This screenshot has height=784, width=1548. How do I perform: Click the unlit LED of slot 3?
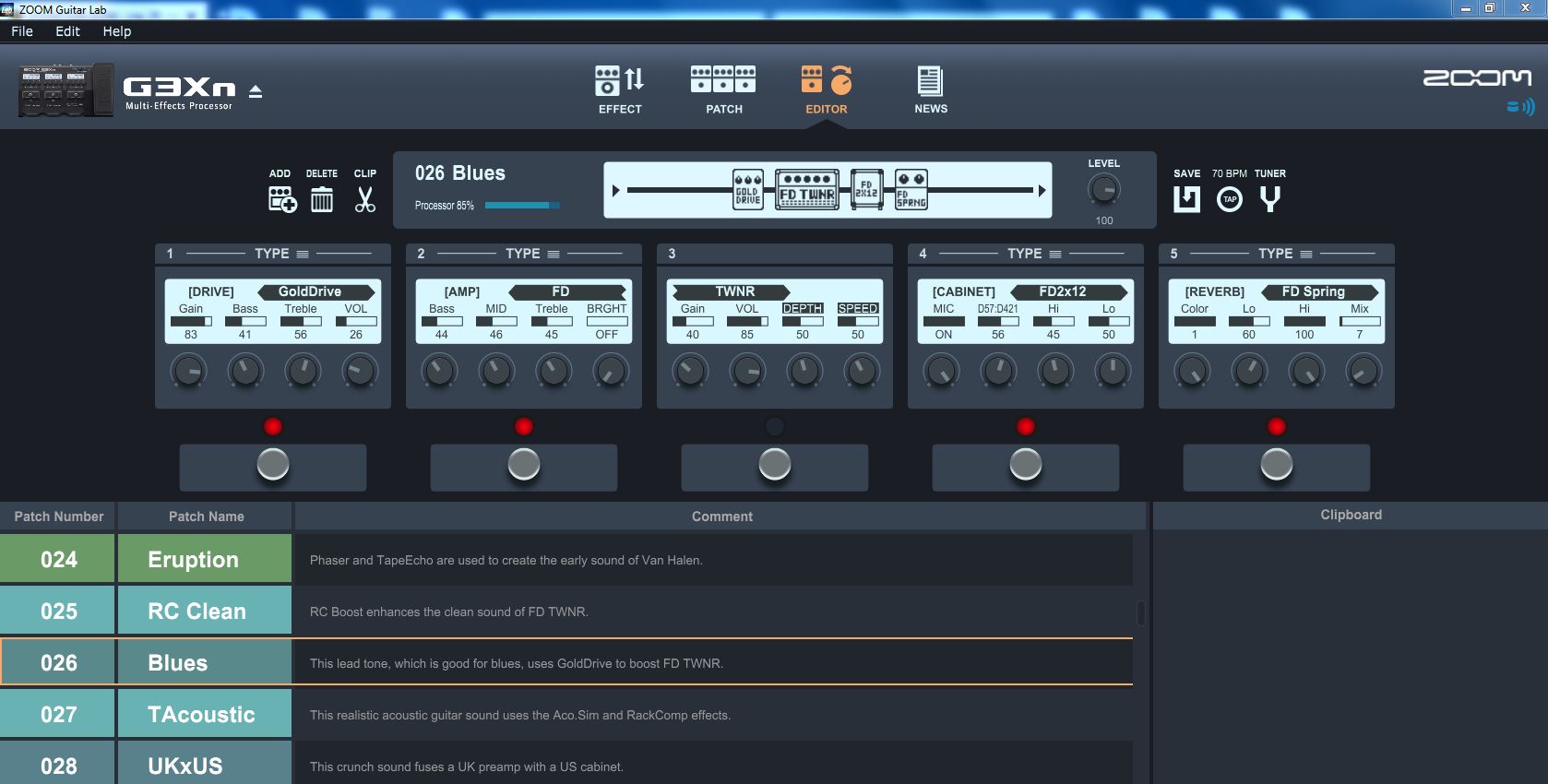775,426
